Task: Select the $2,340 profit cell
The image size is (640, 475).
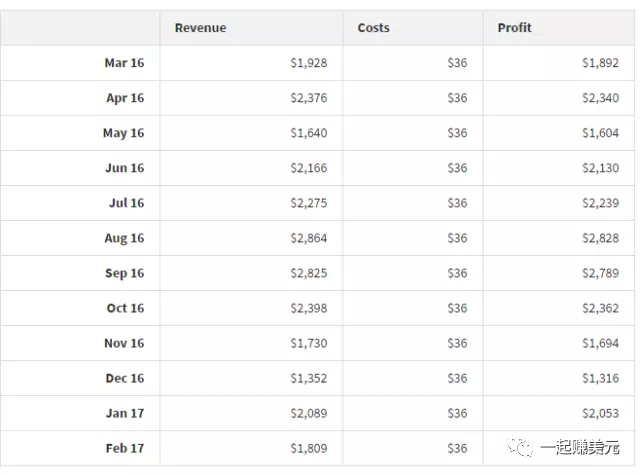Action: coord(601,98)
